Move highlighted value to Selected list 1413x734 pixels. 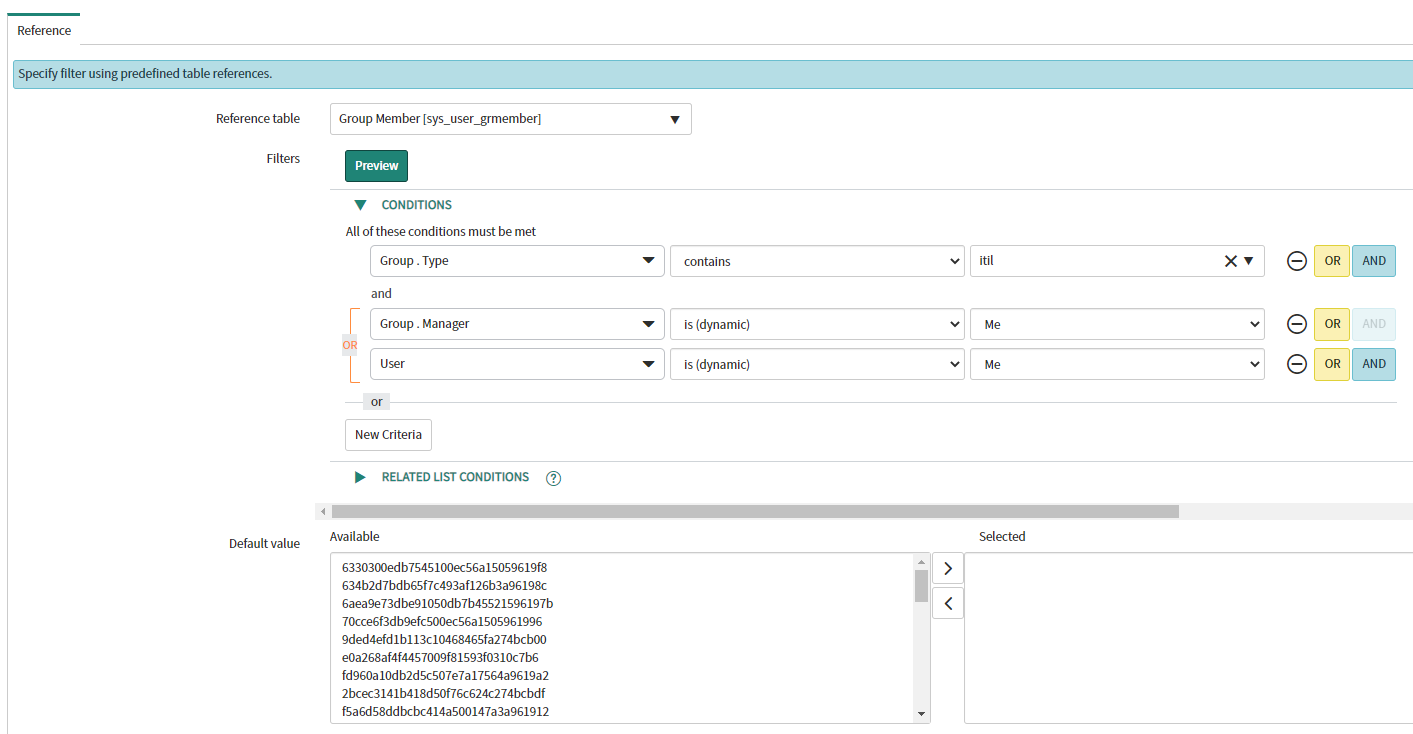click(947, 568)
